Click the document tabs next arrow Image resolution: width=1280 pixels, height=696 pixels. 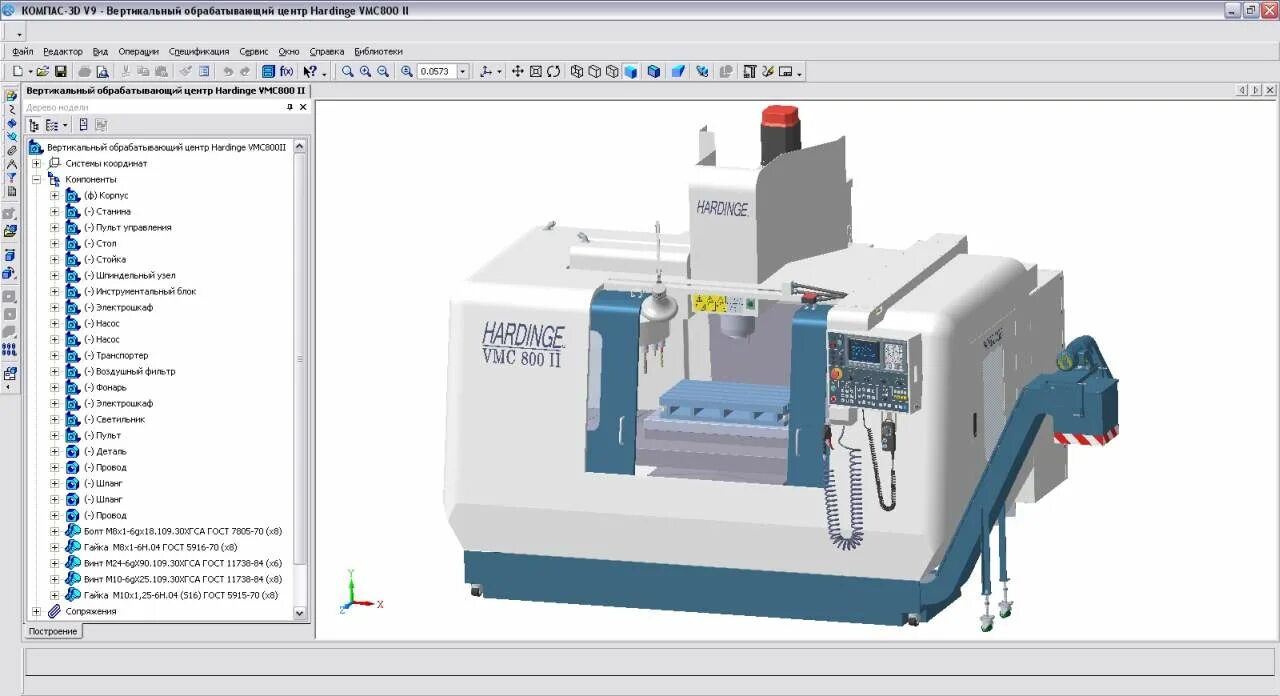[1256, 90]
